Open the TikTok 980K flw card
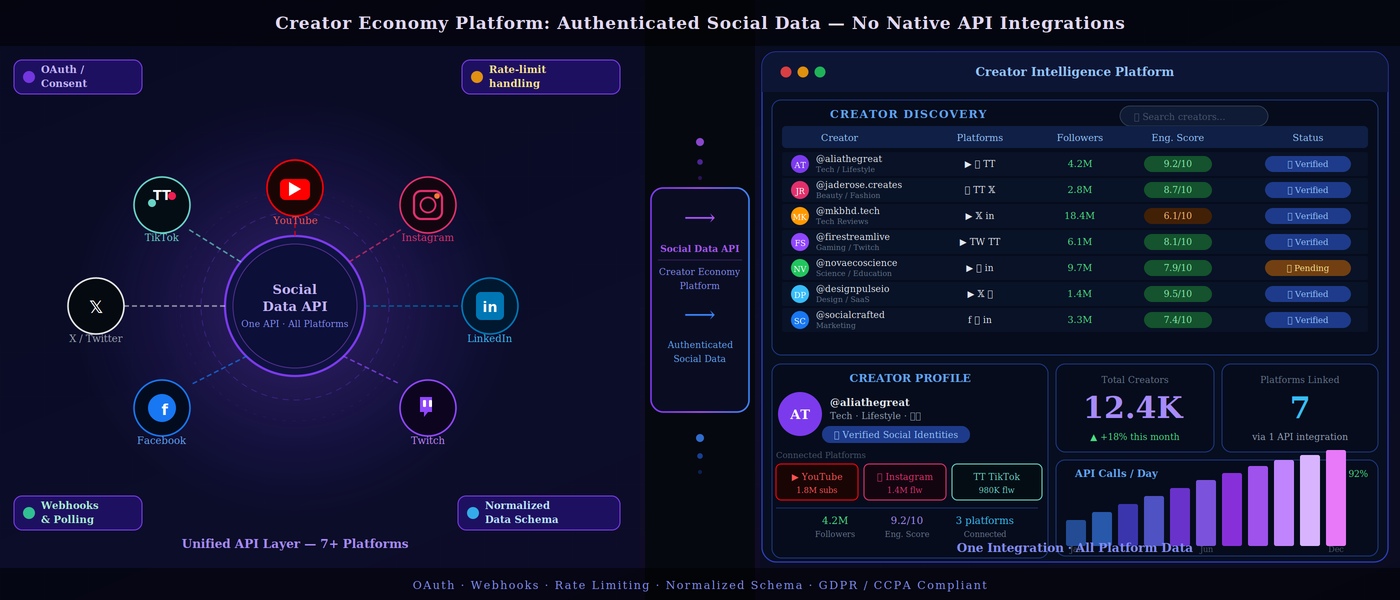1400x600 pixels. click(x=997, y=482)
